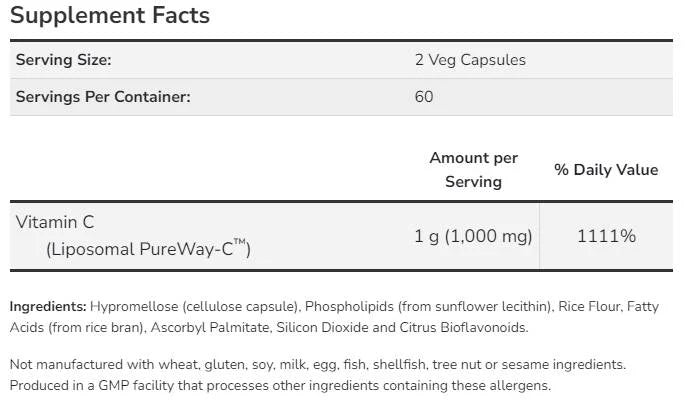685x401 pixels.
Task: Click the bold Ingredients label
Action: pyautogui.click(x=48, y=306)
